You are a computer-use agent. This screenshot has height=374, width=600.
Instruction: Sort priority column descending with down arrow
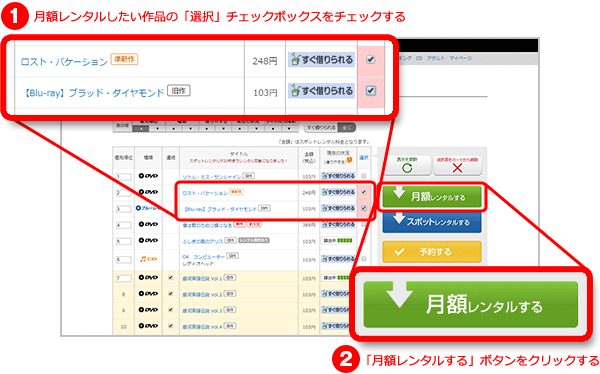coord(157,129)
